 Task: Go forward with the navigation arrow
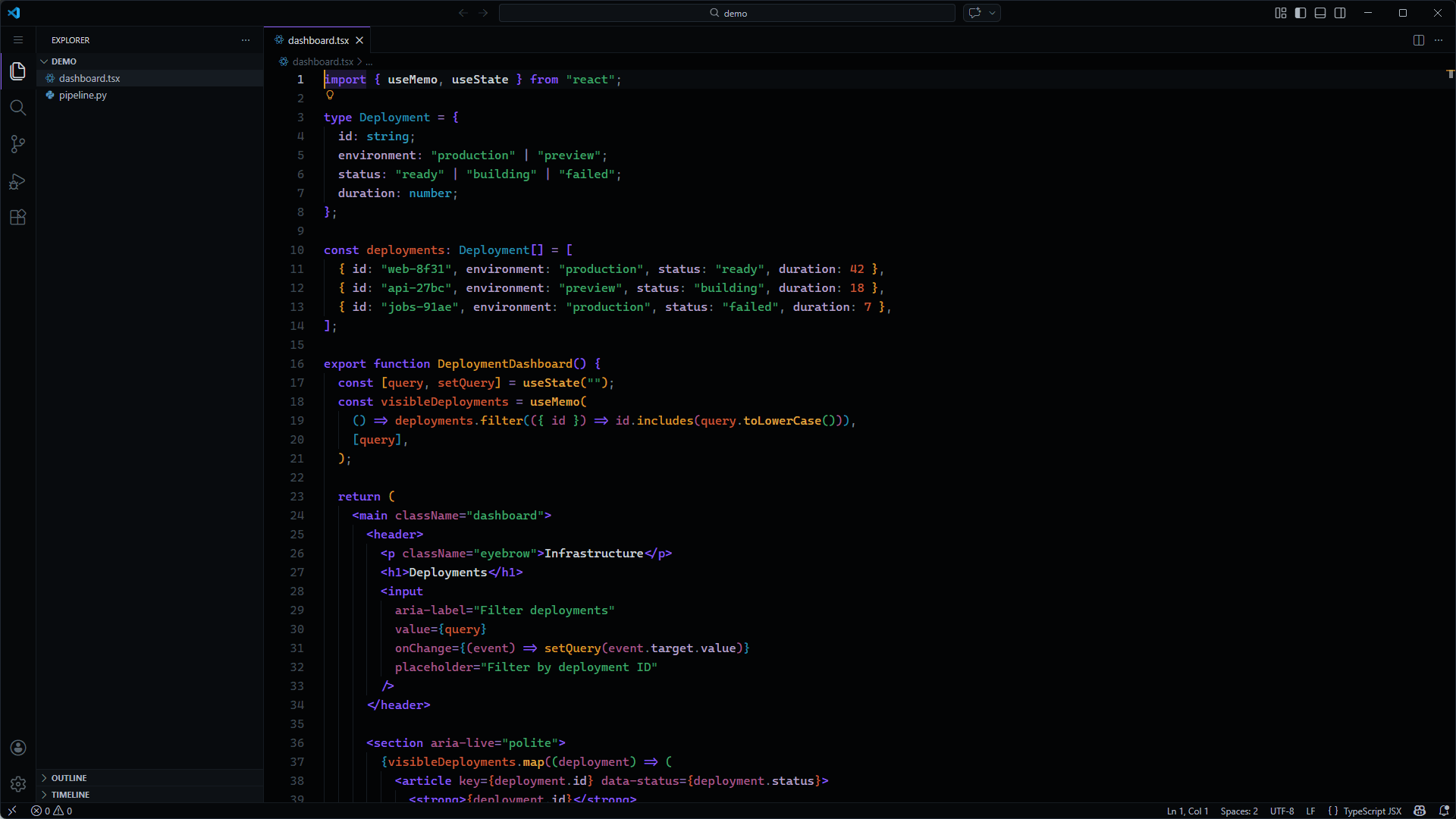click(x=483, y=13)
